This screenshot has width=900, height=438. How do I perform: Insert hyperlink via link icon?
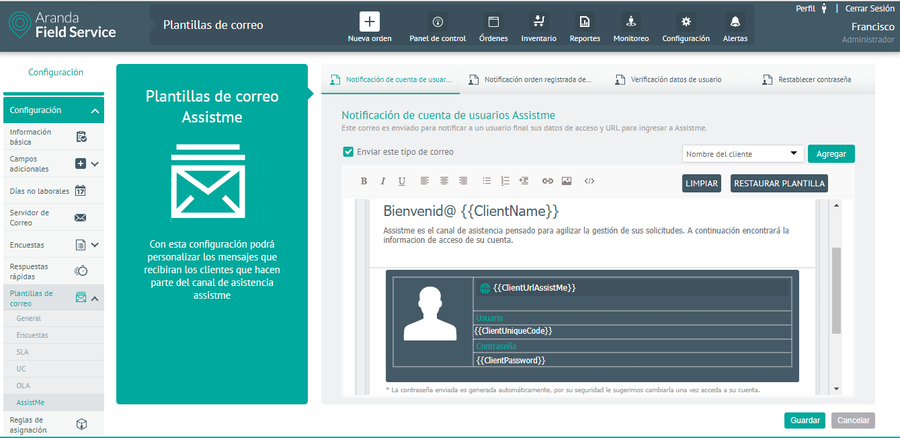(x=548, y=181)
